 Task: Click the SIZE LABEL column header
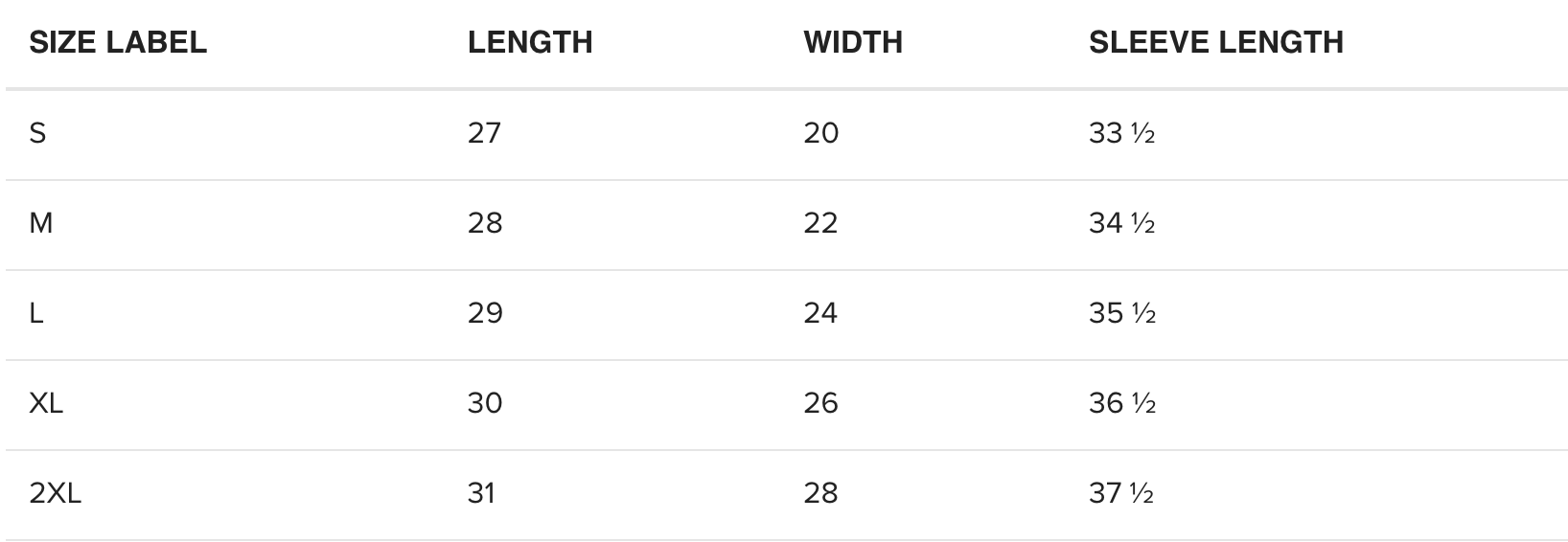(x=118, y=42)
